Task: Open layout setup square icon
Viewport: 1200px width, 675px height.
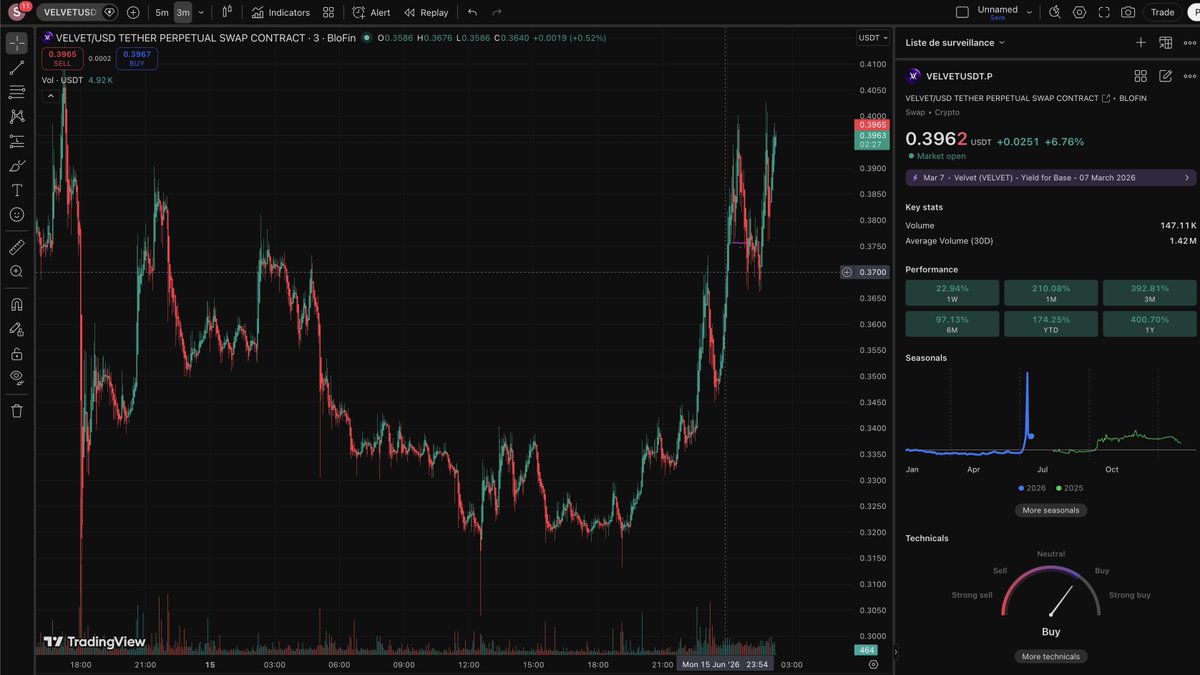Action: 962,12
